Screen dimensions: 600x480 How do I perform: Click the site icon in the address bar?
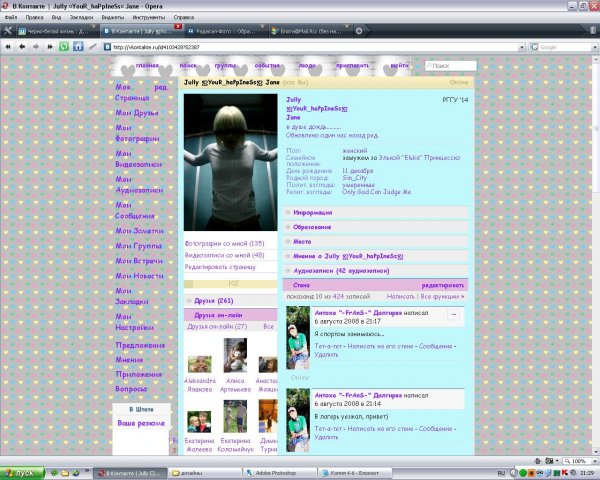point(108,47)
